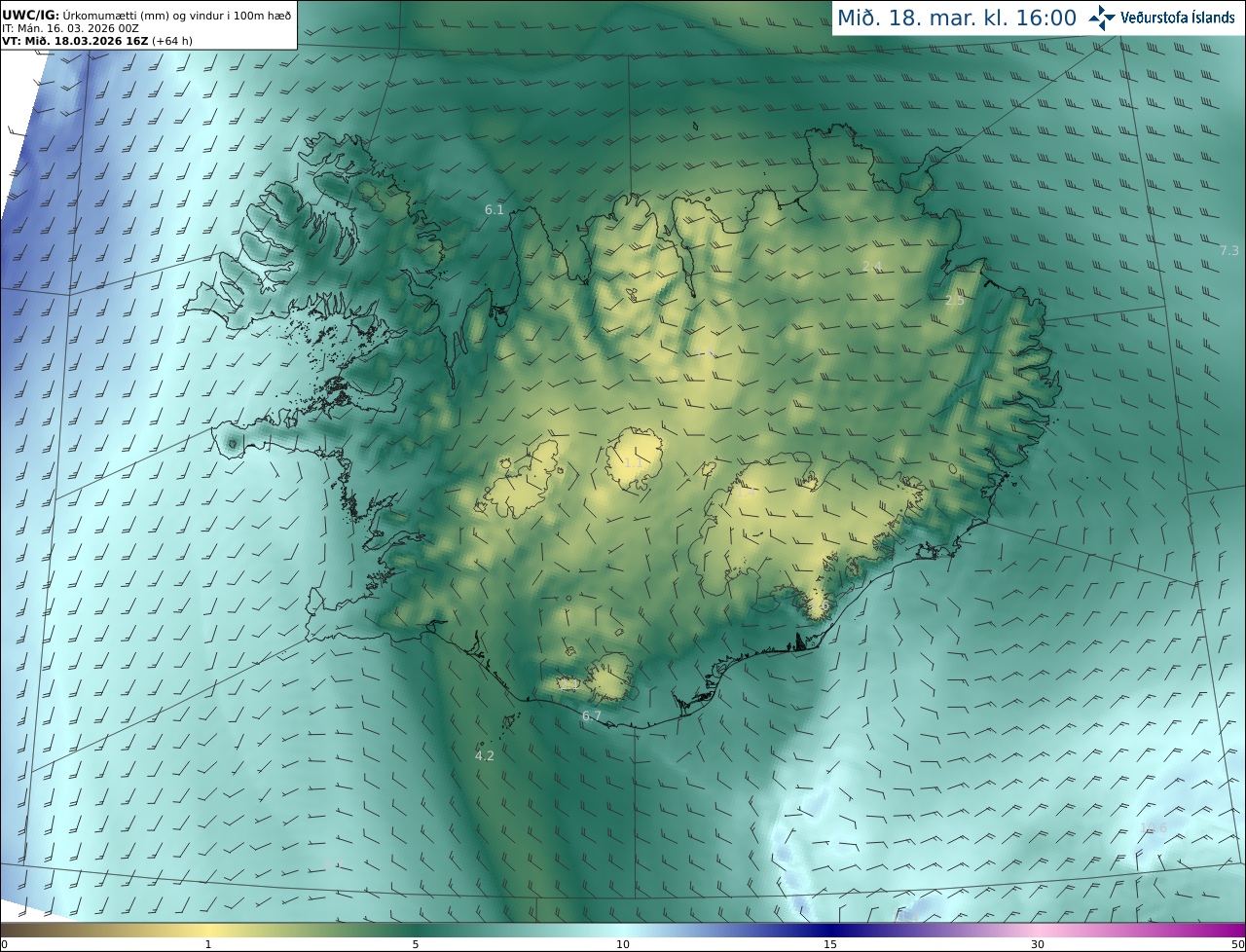
Task: Click the color scale label 1
Action: [x=208, y=944]
